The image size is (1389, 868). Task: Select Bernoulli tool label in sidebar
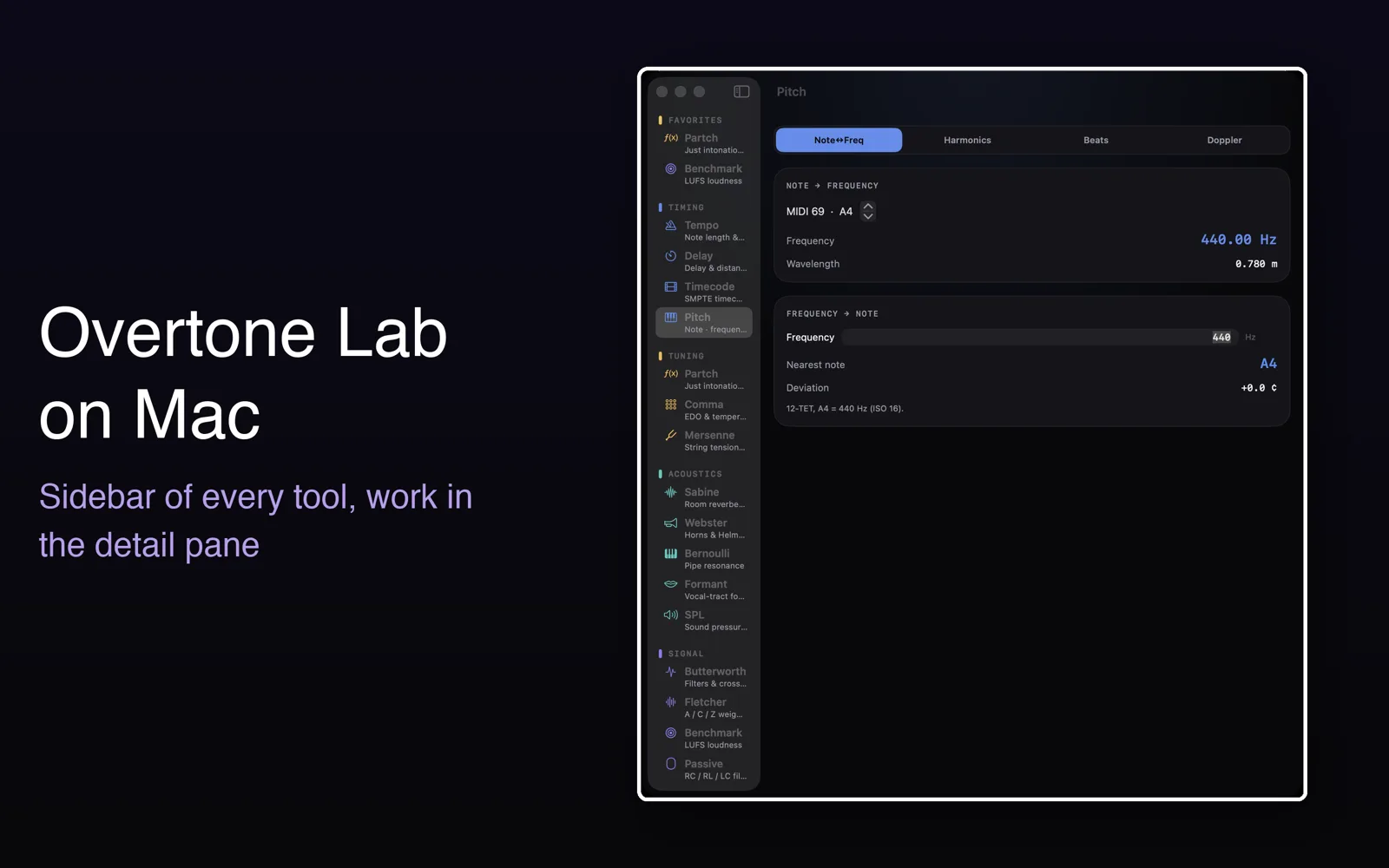[707, 553]
